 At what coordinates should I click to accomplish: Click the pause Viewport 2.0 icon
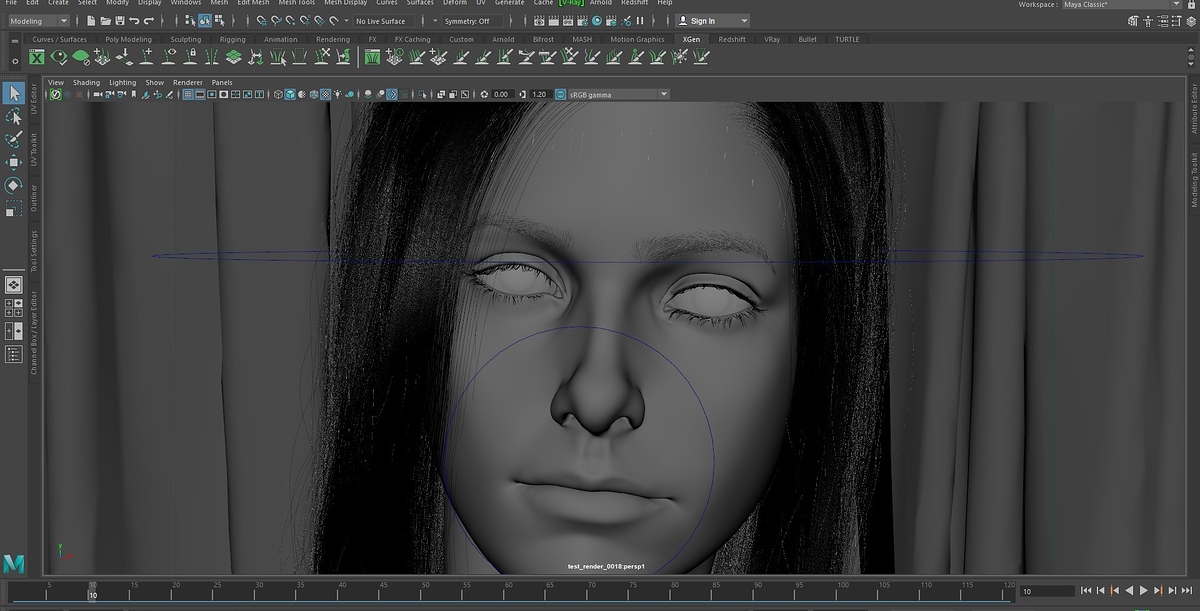(x=640, y=21)
